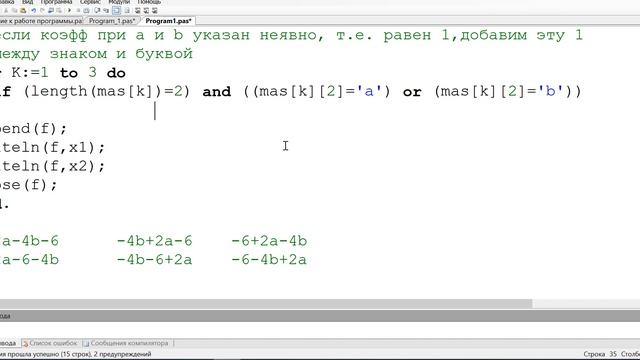Click the empty line with the text cursor
This screenshot has width=640, height=360.
point(320,111)
